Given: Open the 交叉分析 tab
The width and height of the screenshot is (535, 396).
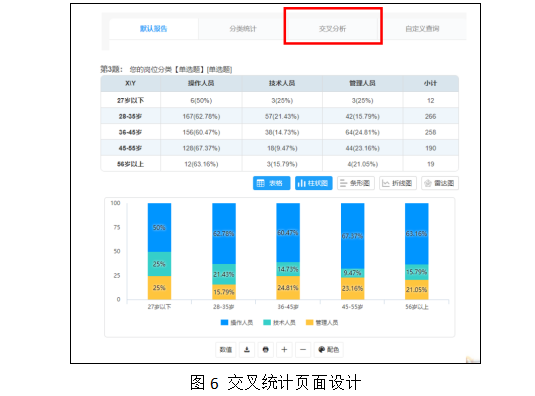Looking at the screenshot, I should click(332, 29).
